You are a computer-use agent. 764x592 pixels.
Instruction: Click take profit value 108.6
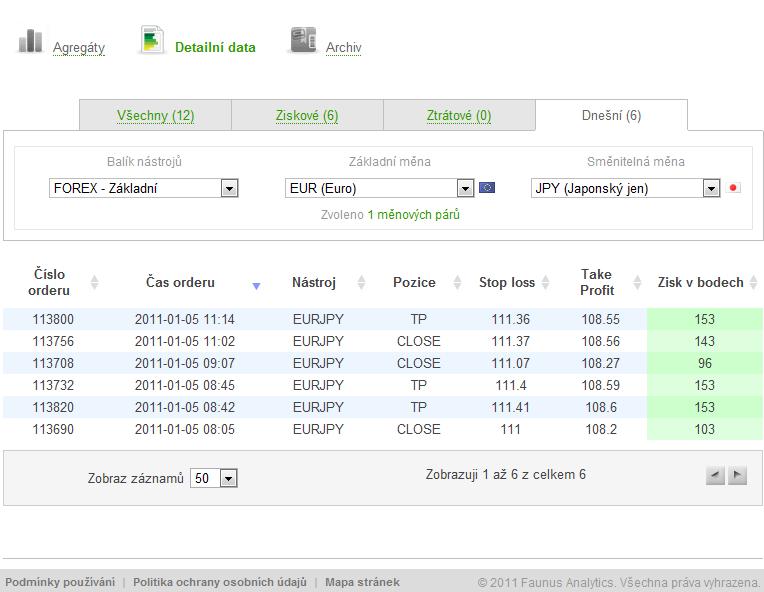coord(601,407)
